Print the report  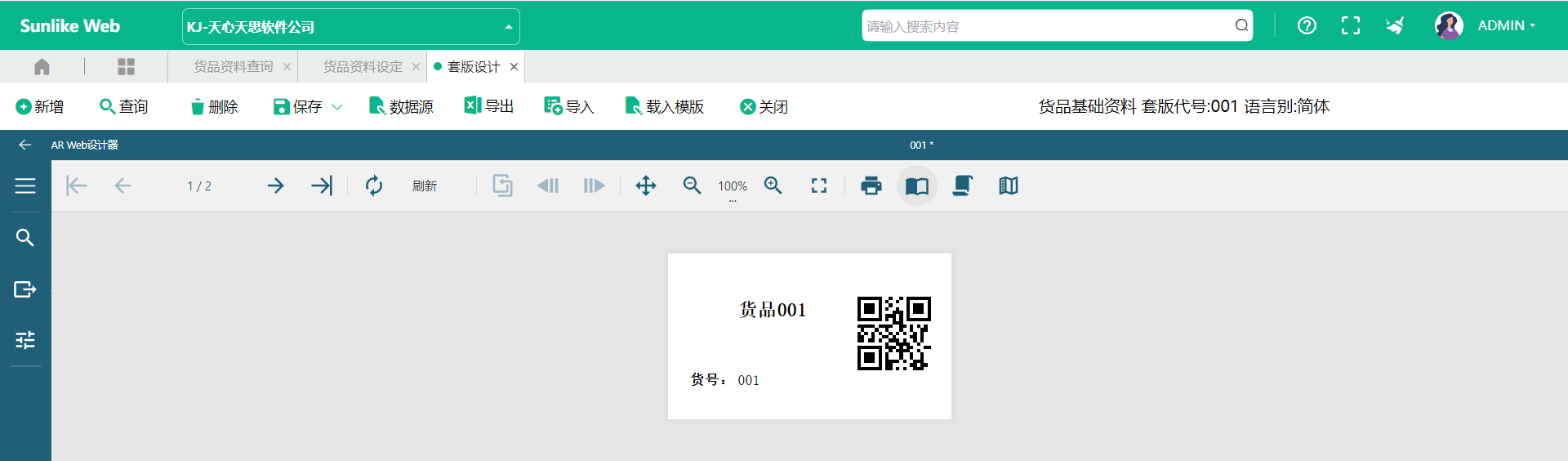coord(871,186)
